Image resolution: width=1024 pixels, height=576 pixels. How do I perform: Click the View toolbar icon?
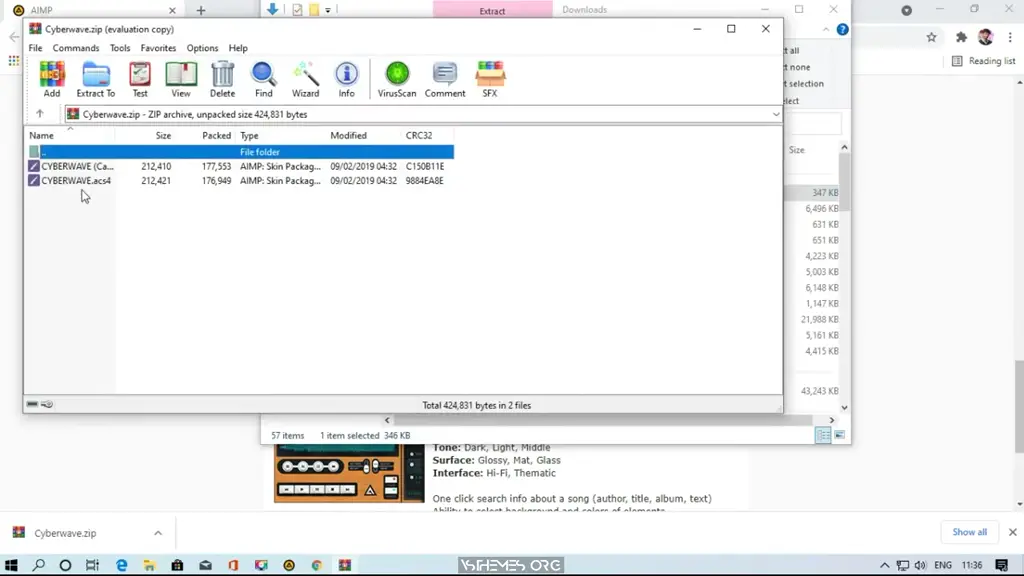(181, 79)
